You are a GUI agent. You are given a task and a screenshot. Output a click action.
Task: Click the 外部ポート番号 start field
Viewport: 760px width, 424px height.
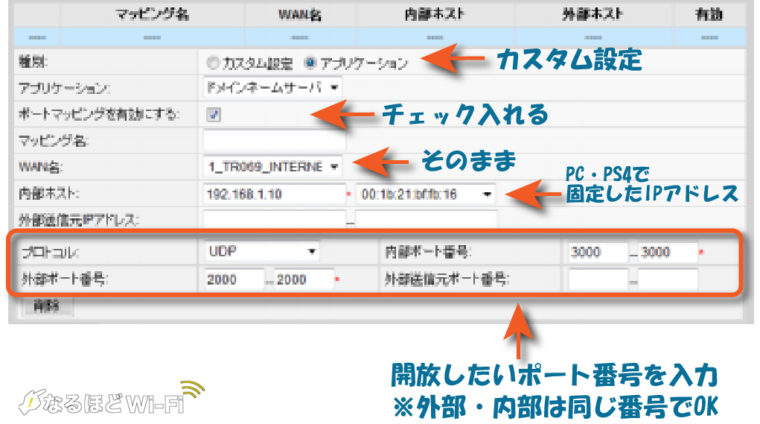(234, 280)
